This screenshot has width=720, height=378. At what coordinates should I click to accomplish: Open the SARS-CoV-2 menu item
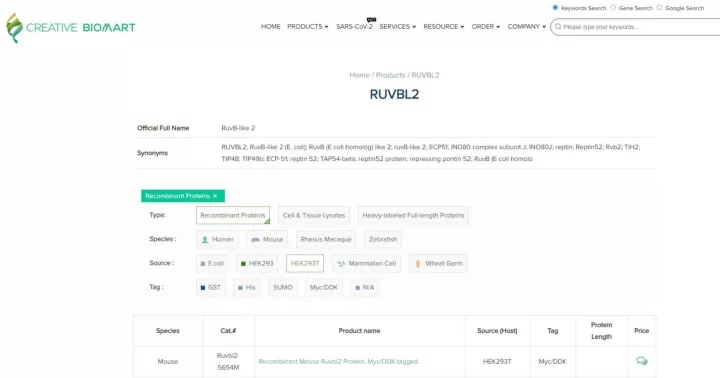(x=354, y=27)
